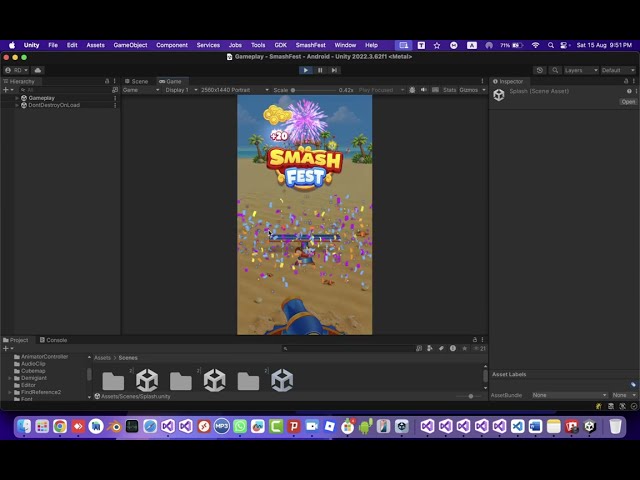Open the GameObject menu
The width and height of the screenshot is (640, 480).
pyautogui.click(x=130, y=45)
